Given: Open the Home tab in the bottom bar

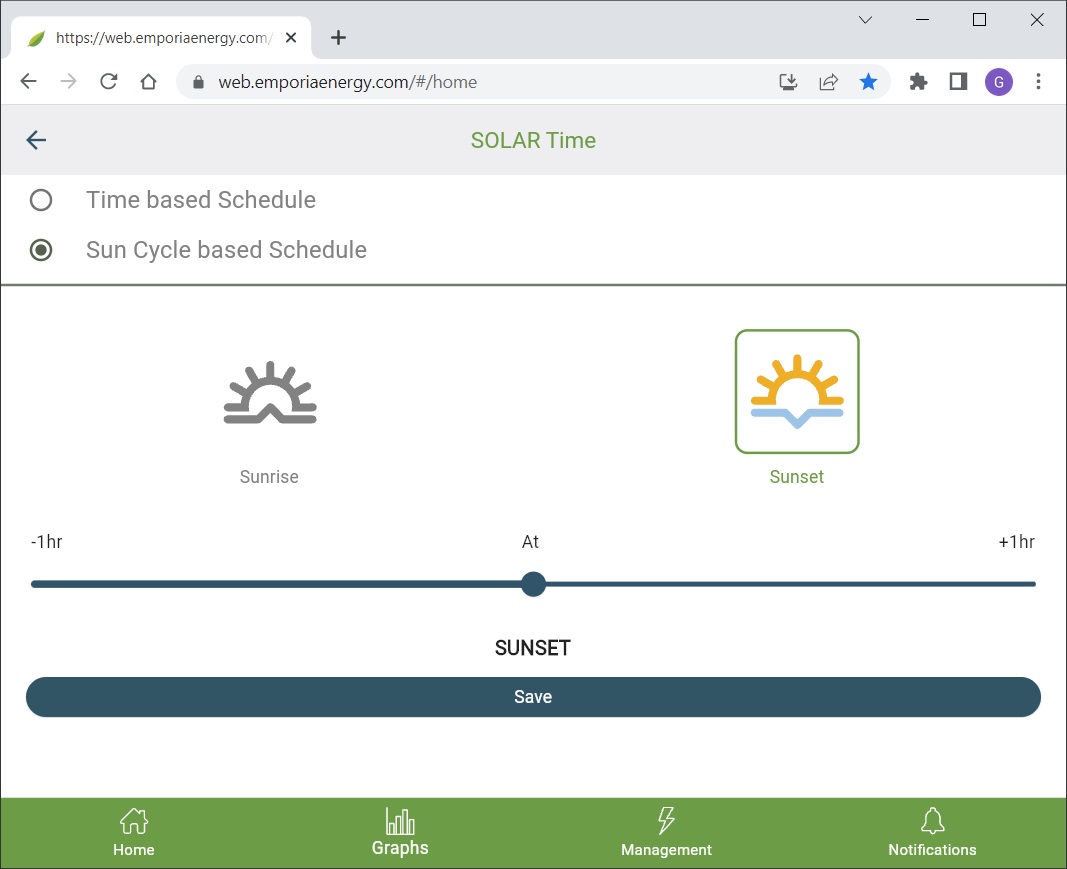Looking at the screenshot, I should tap(134, 833).
